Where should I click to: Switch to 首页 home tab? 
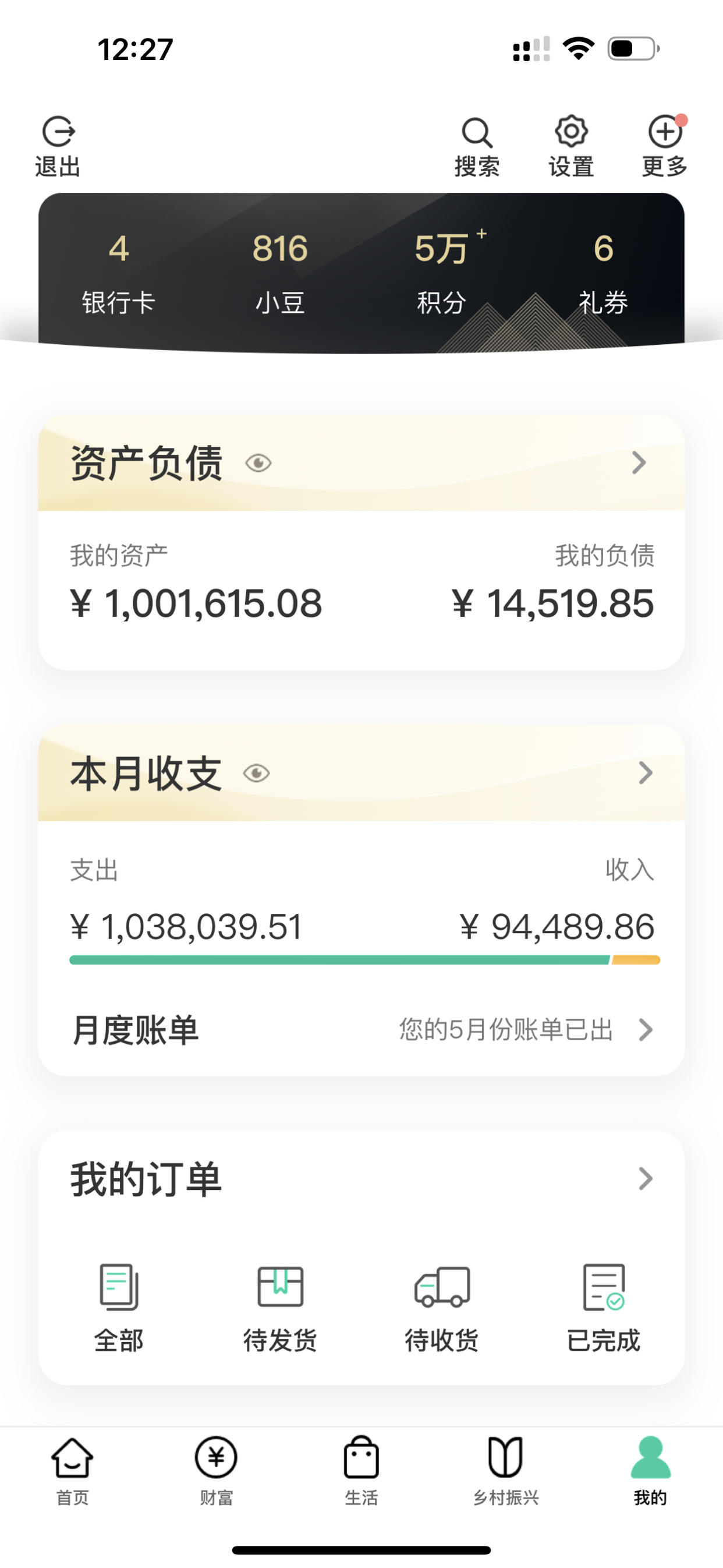coord(72,1471)
